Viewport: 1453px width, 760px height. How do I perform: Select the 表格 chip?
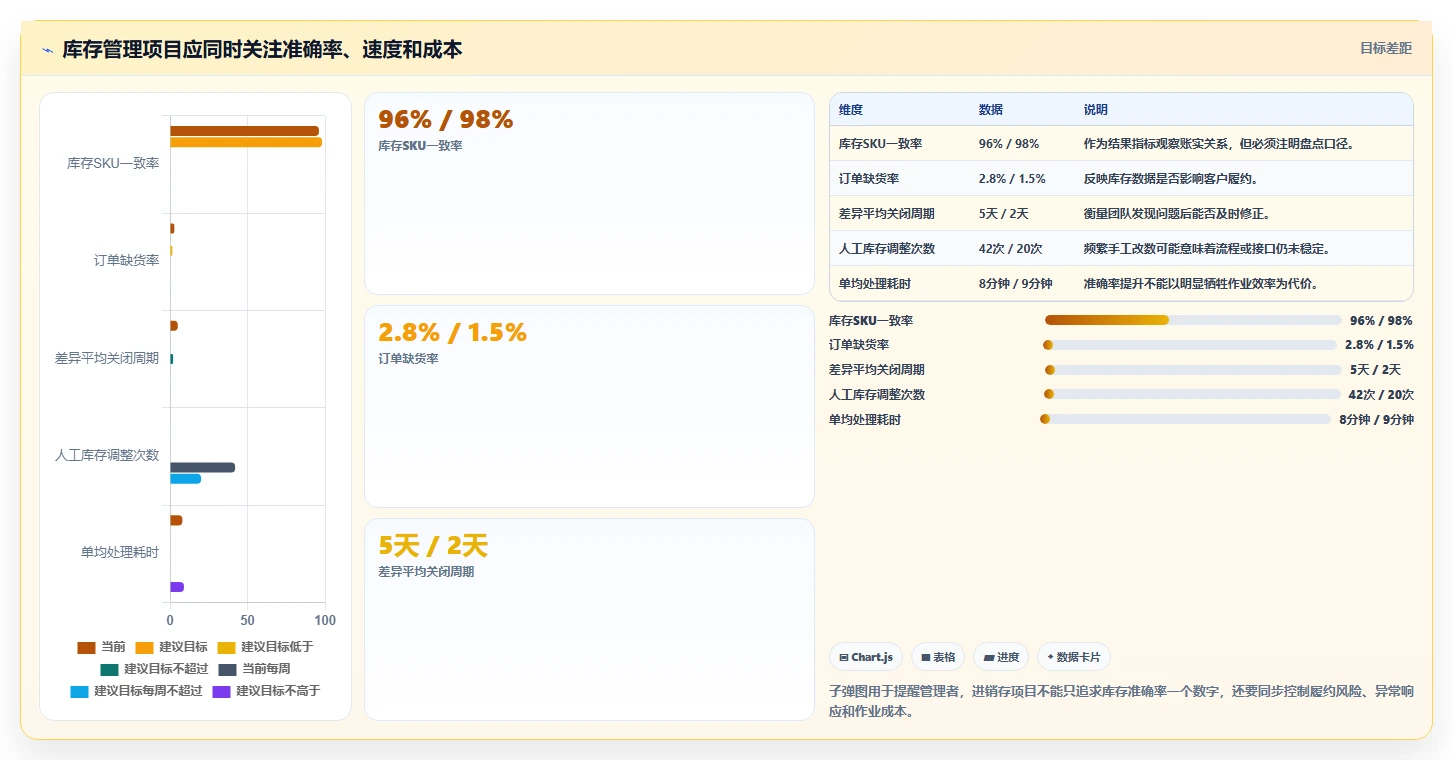tap(938, 657)
